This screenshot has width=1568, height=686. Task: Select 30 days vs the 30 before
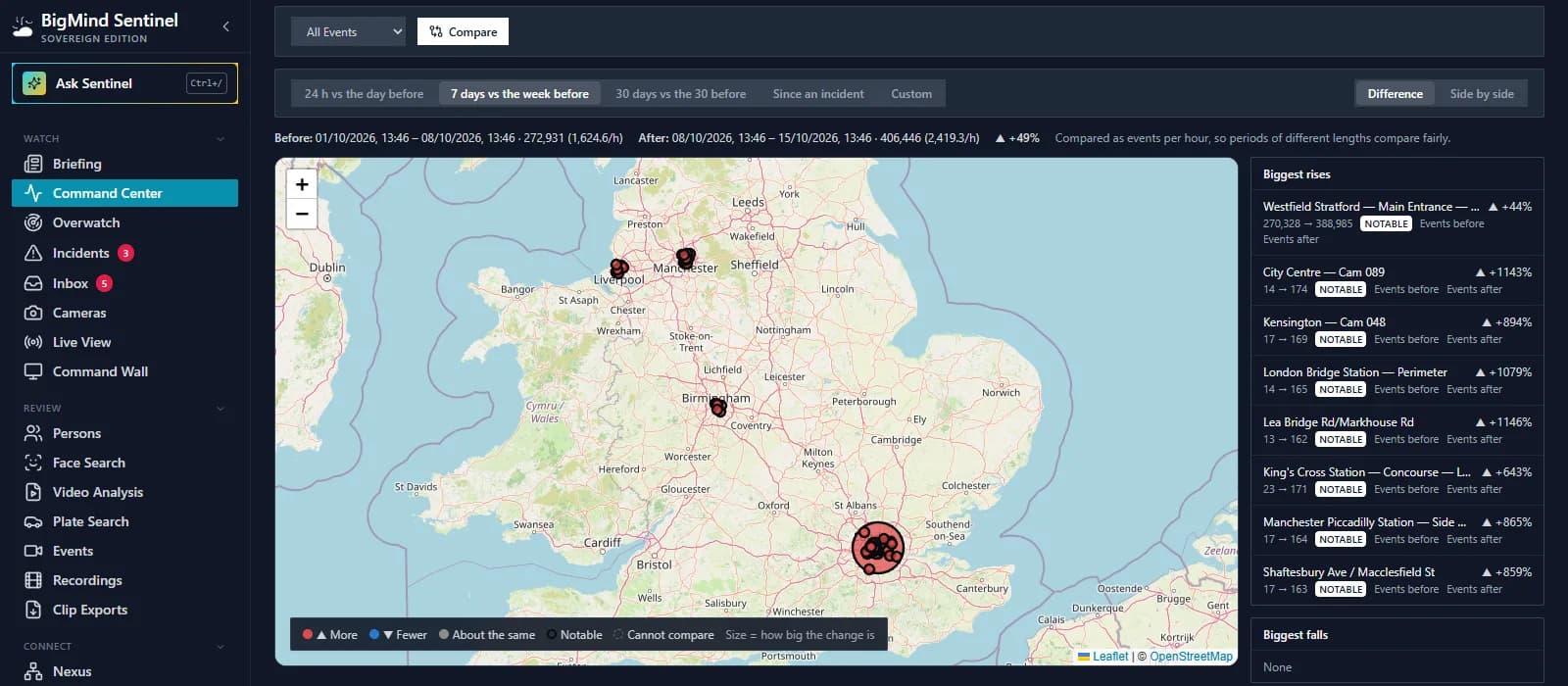680,94
